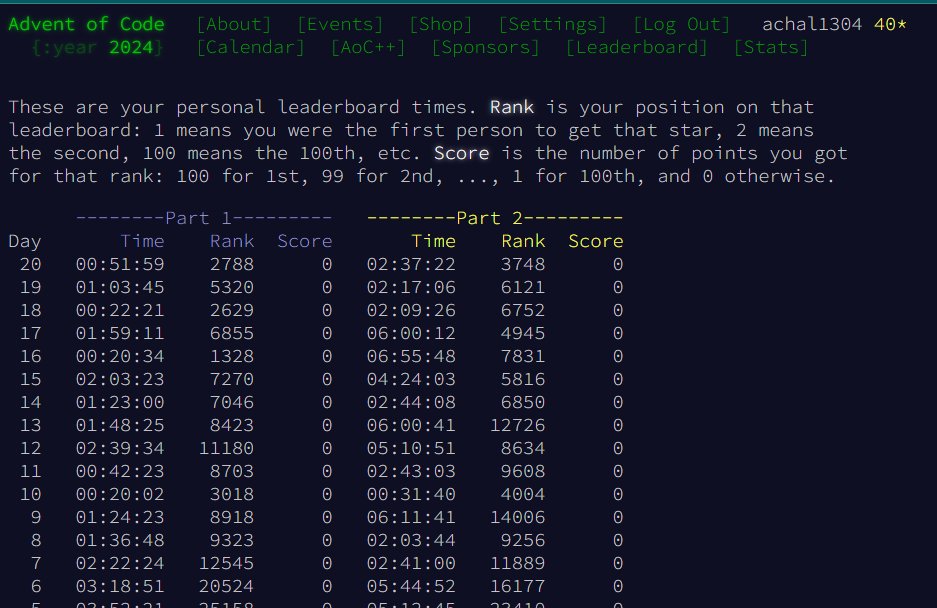Click the Part 2 rank 16177

pos(518,586)
